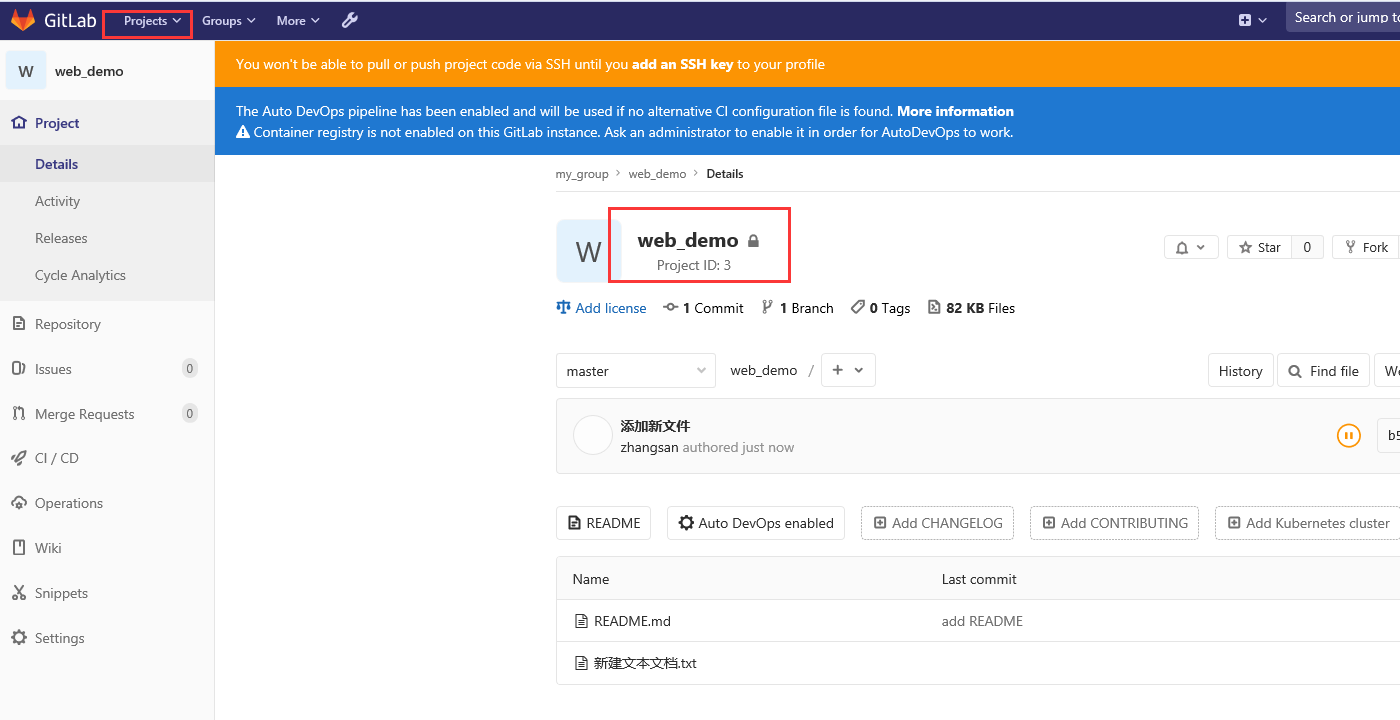Click the Merge Requests sidebar icon
1400x720 pixels.
[18, 414]
